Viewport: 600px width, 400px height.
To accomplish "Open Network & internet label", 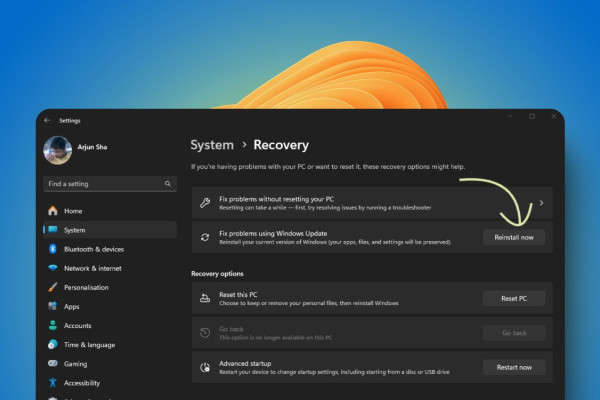I will tap(93, 268).
